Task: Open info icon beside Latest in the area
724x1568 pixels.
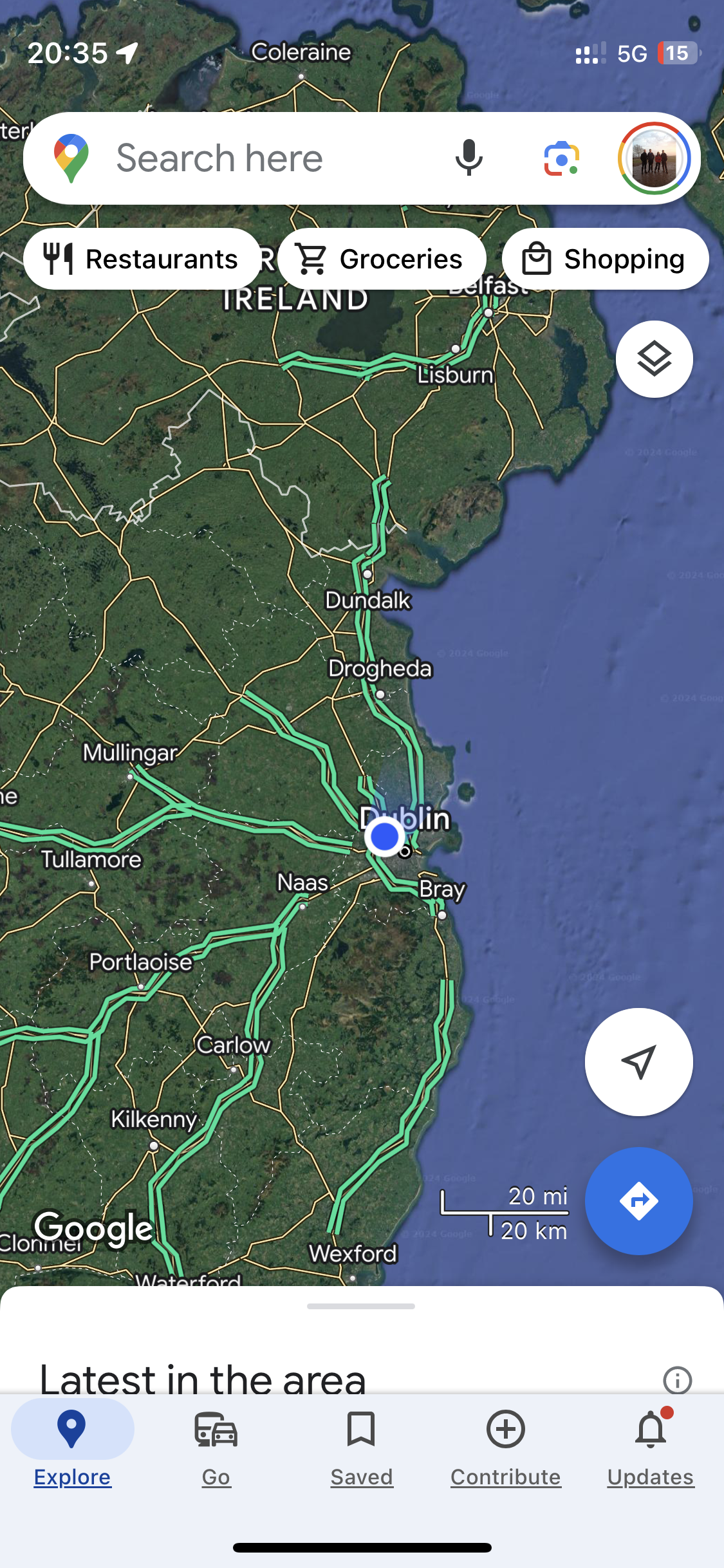Action: [677, 1380]
